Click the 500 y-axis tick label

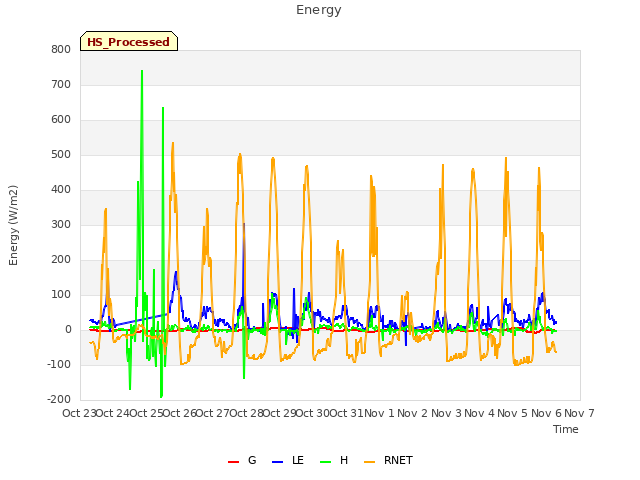[x=61, y=155]
